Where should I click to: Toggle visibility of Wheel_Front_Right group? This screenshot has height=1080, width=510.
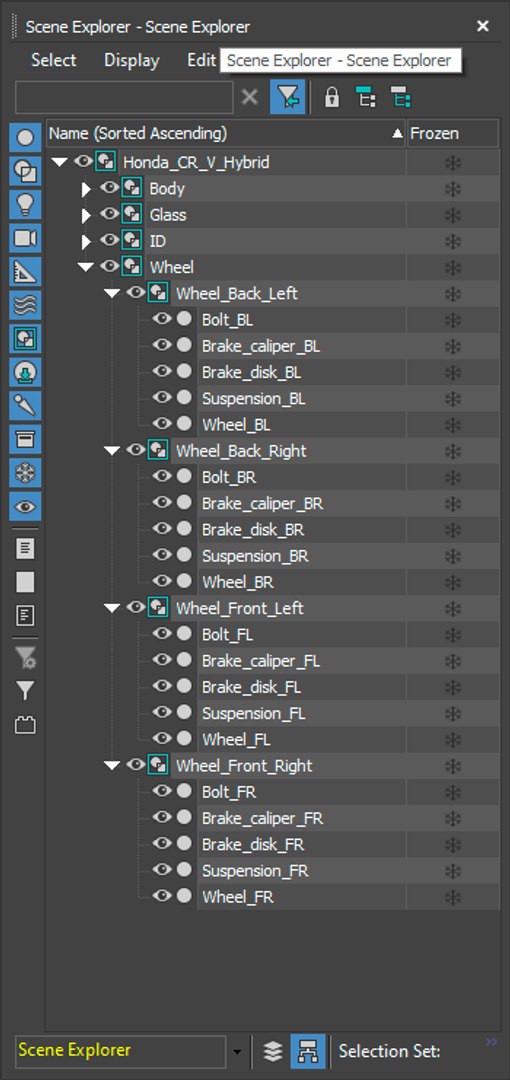tap(136, 765)
